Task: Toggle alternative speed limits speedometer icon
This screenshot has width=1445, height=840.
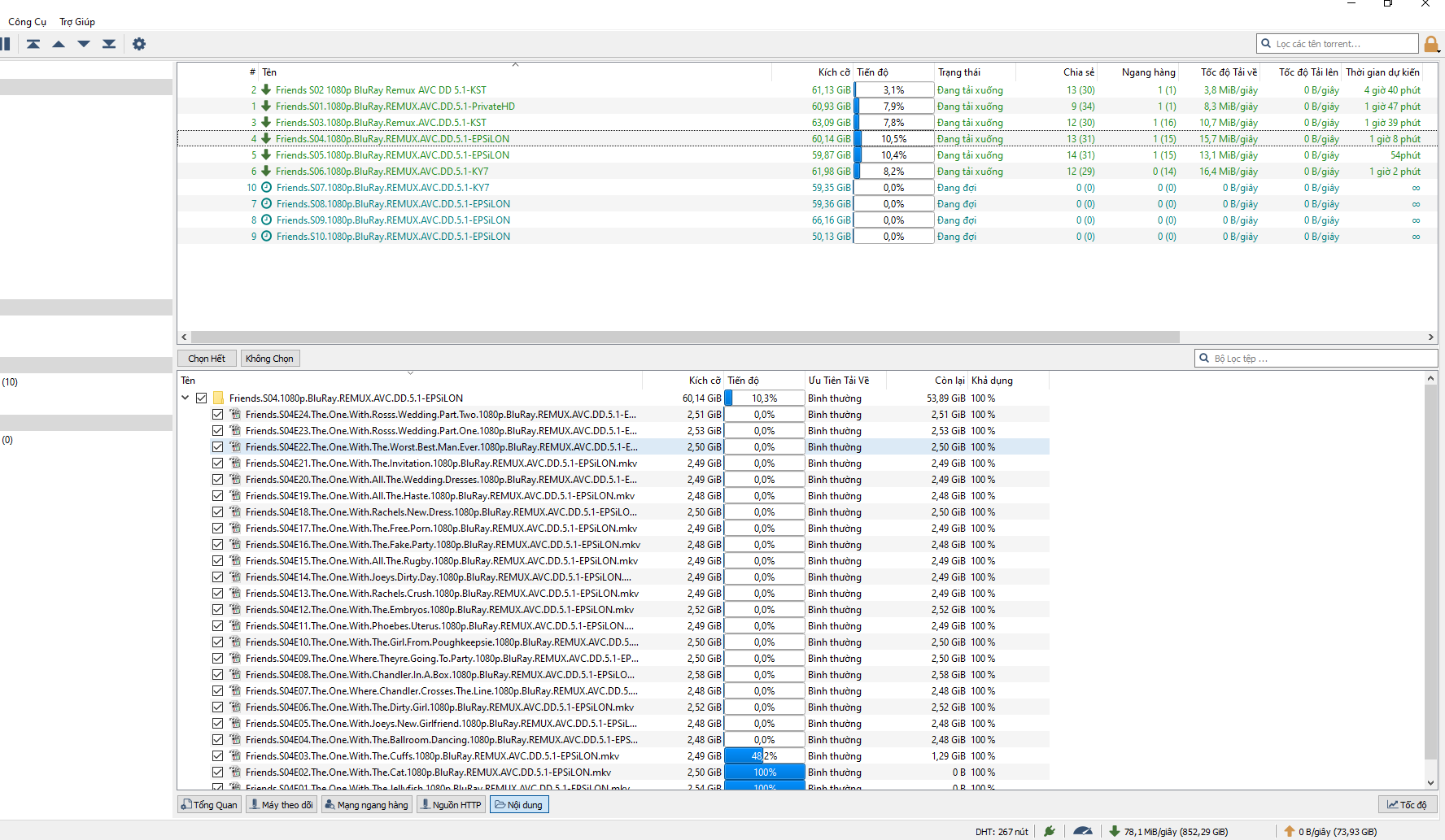Action: coord(1083,831)
